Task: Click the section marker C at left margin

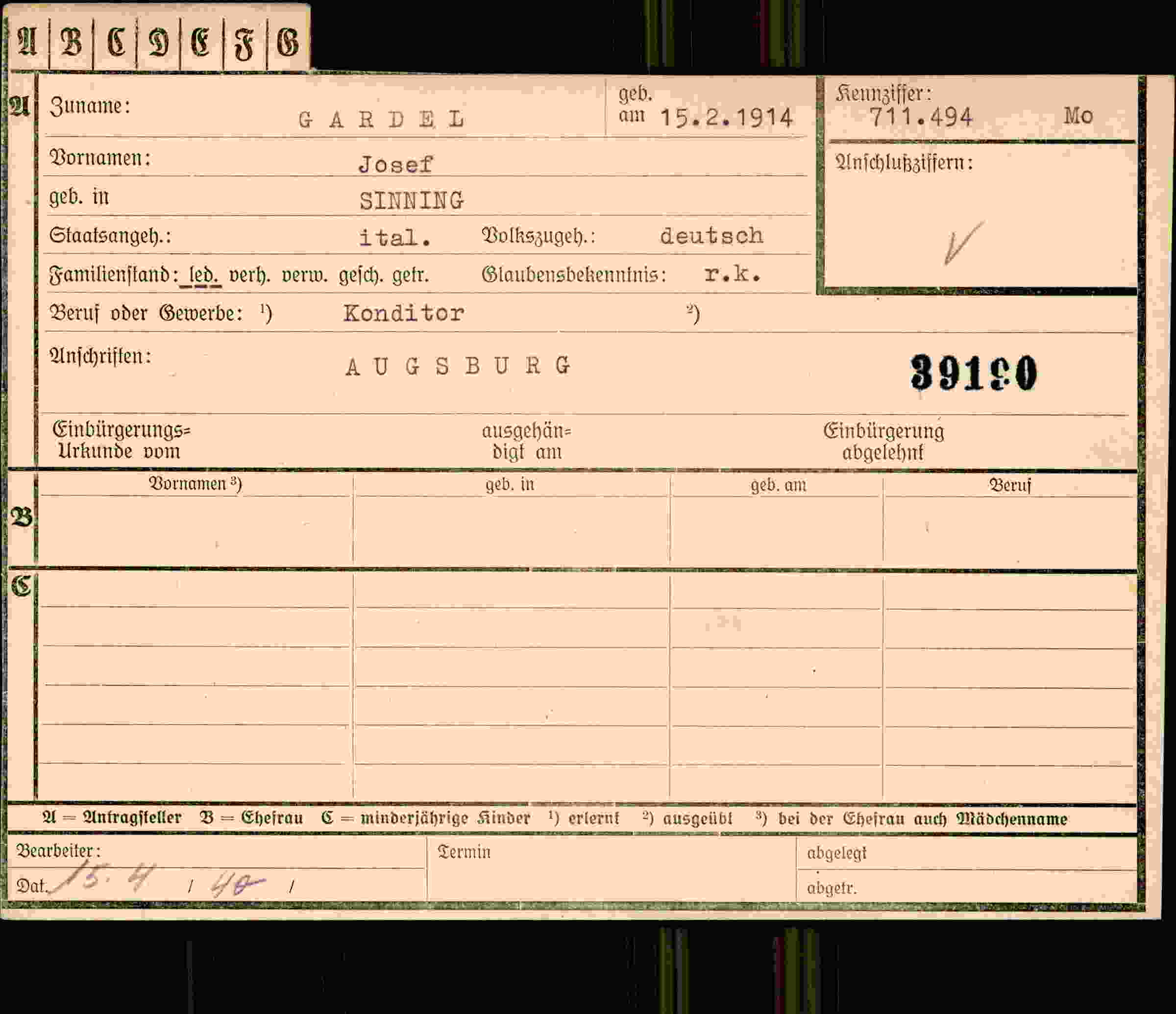Action: [x=21, y=585]
